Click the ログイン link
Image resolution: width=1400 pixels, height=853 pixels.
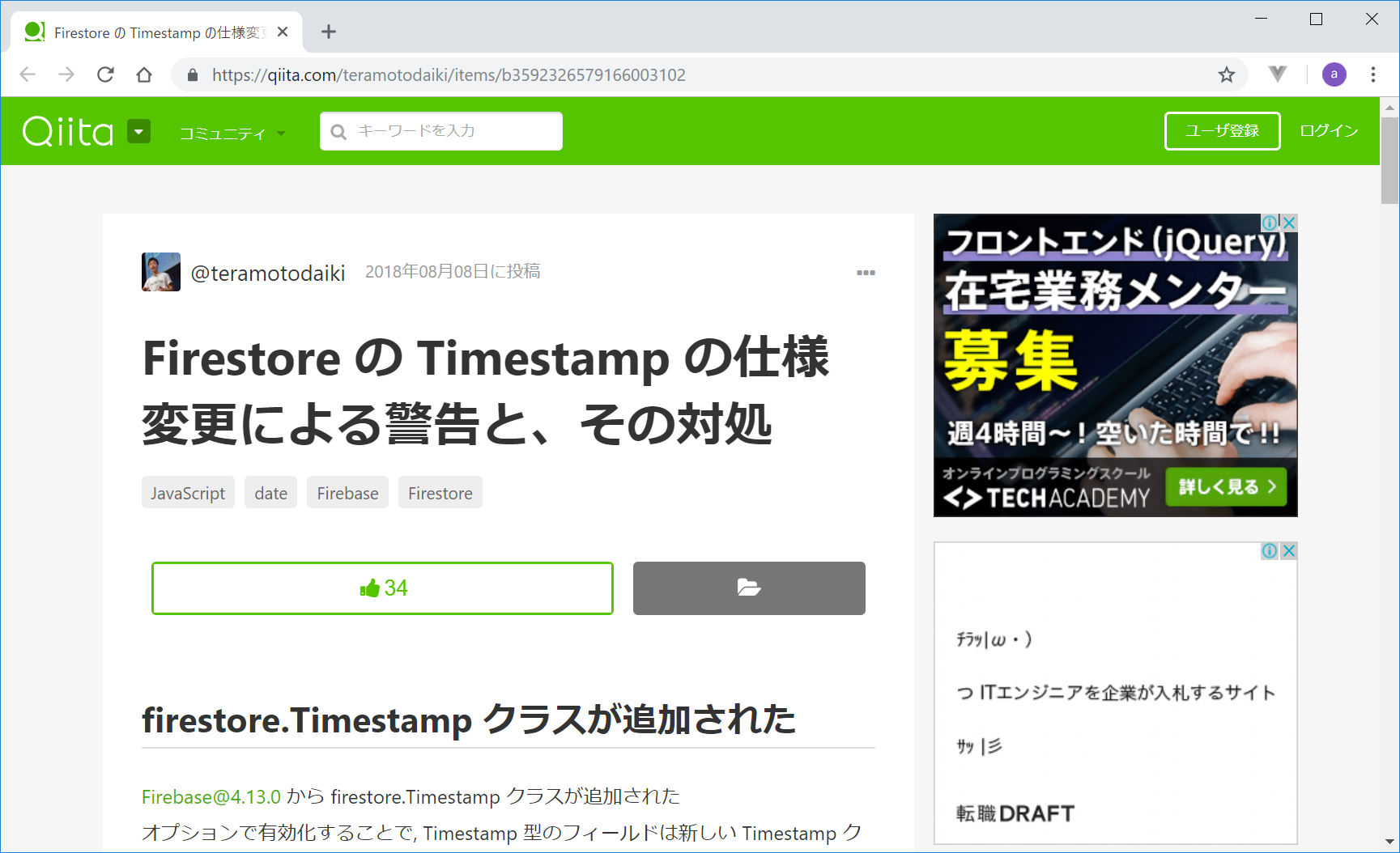tap(1328, 131)
